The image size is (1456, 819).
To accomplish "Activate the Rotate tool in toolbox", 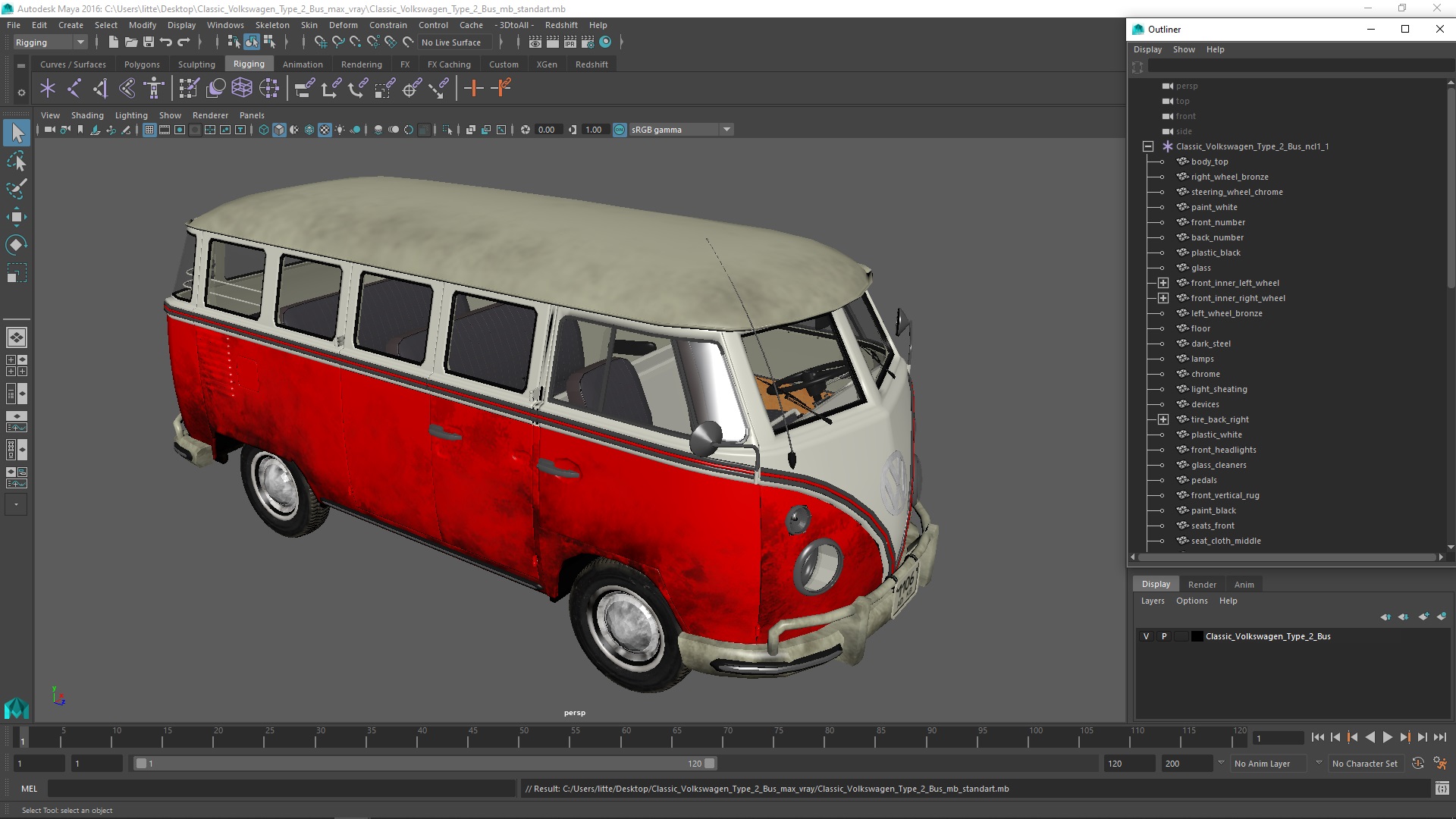I will [x=17, y=244].
